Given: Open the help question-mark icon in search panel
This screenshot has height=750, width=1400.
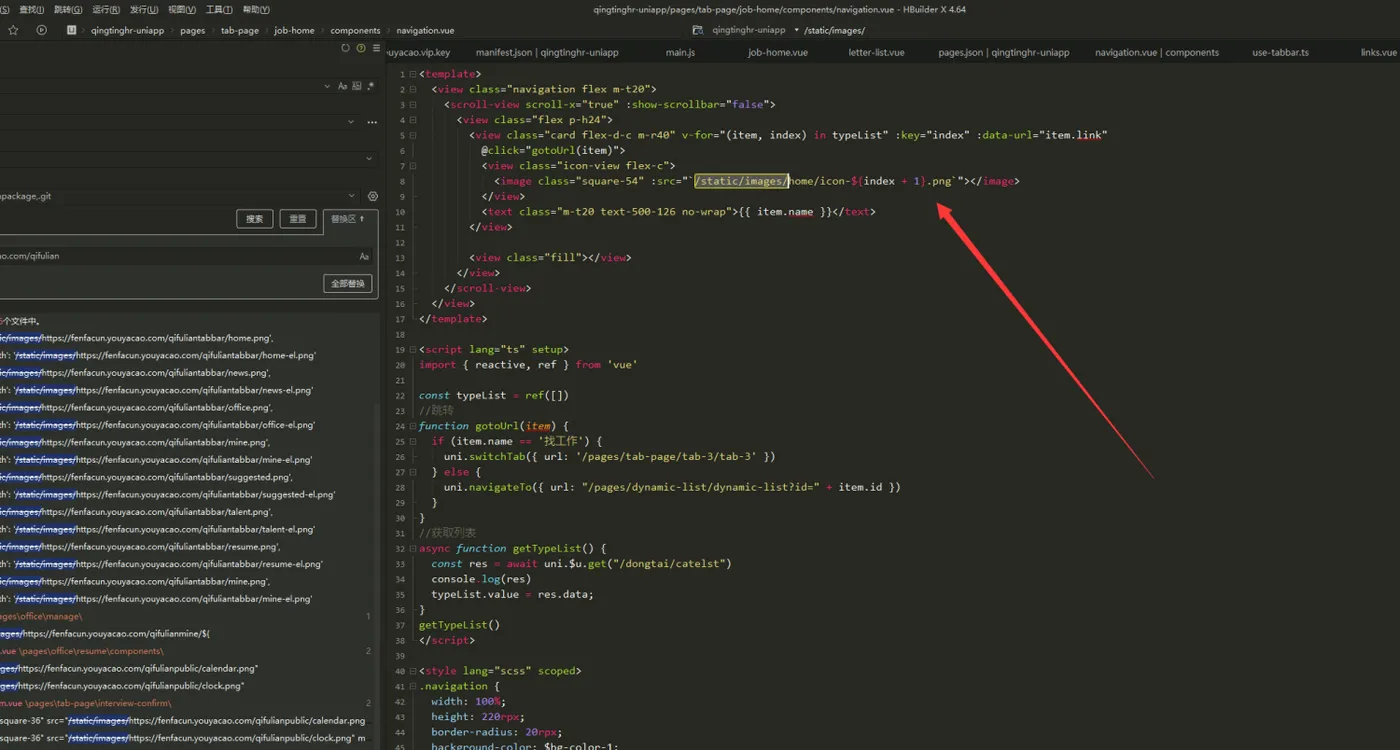Looking at the screenshot, I should click(x=361, y=48).
